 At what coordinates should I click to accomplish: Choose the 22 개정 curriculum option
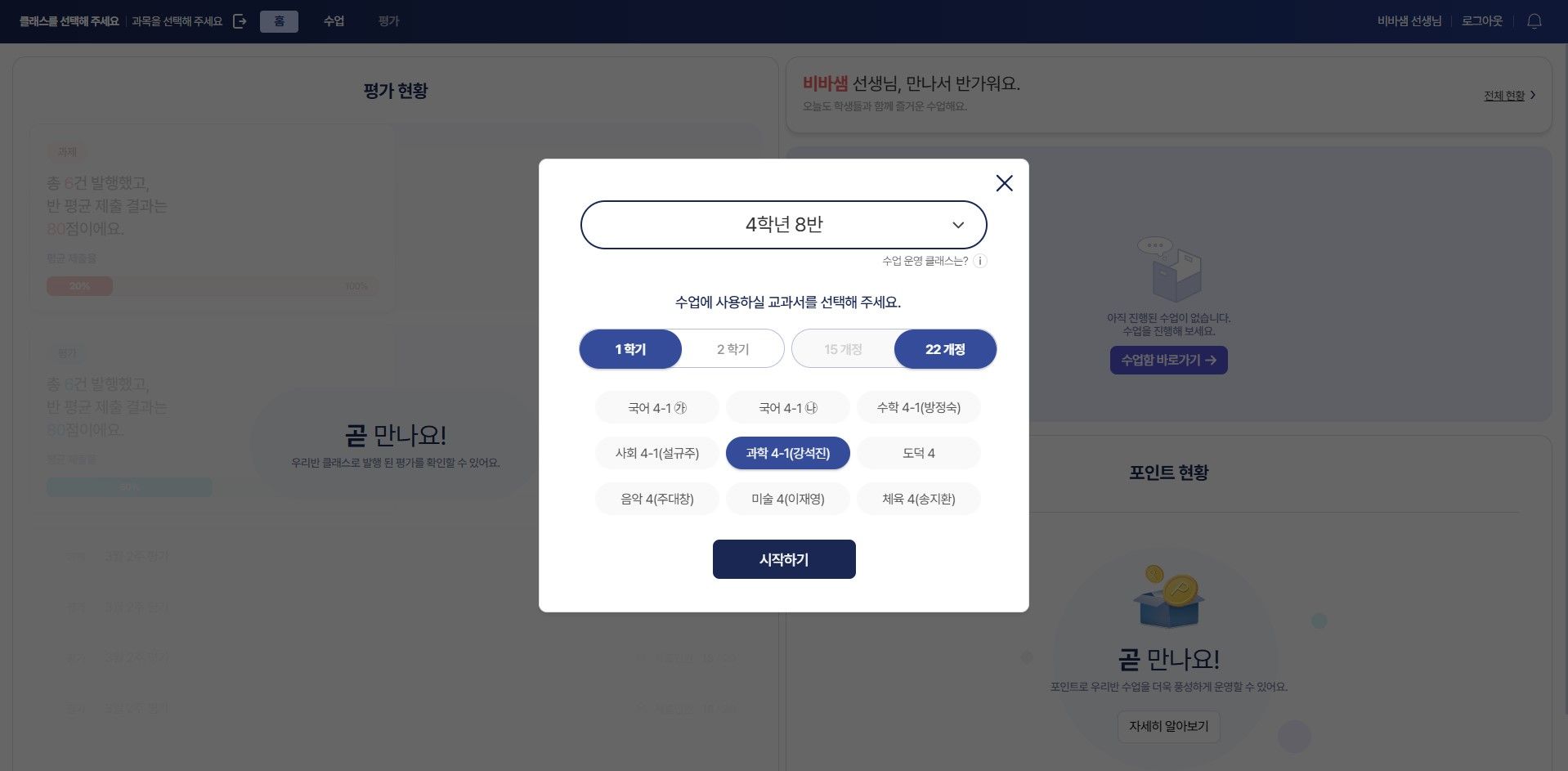click(x=945, y=349)
